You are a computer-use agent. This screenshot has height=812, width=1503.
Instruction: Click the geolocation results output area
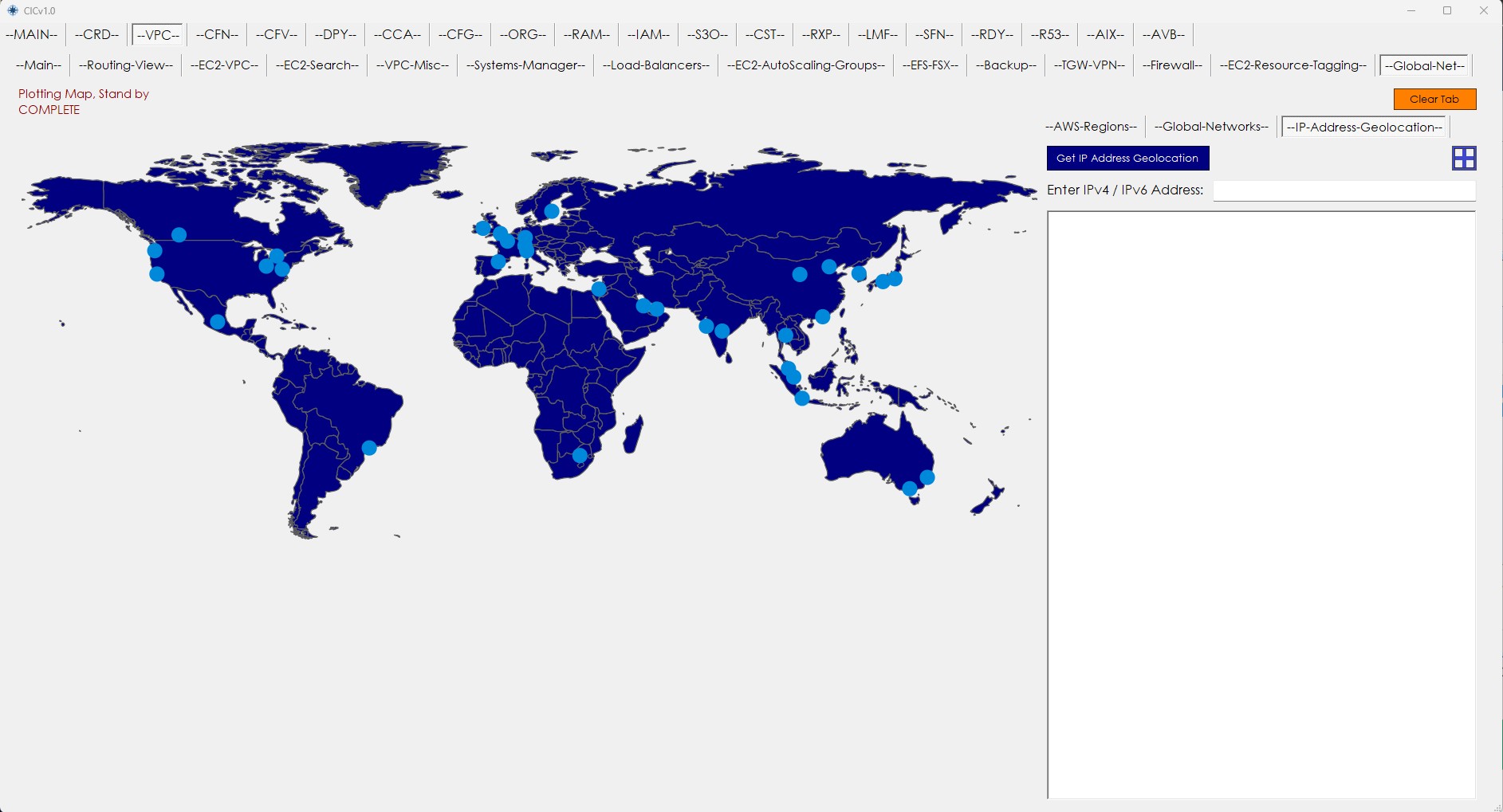[1261, 504]
